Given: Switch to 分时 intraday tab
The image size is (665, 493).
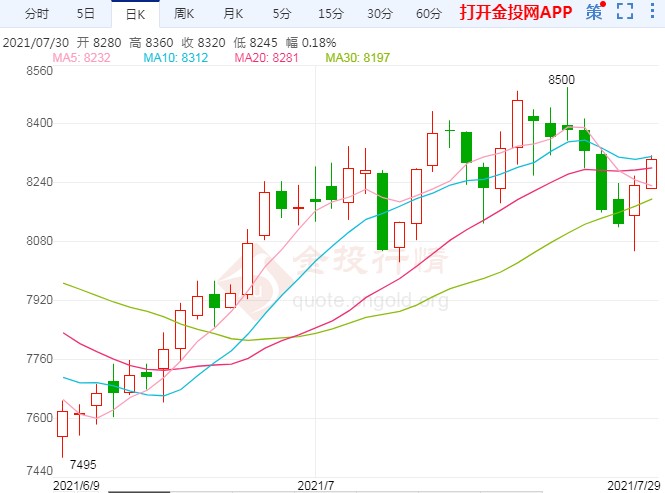Looking at the screenshot, I should pyautogui.click(x=36, y=14).
